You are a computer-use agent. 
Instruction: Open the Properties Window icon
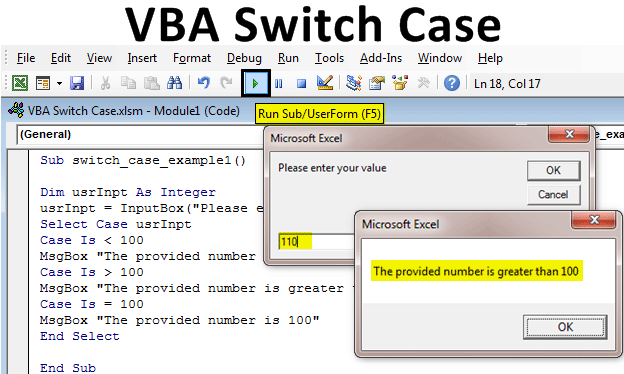coord(376,83)
